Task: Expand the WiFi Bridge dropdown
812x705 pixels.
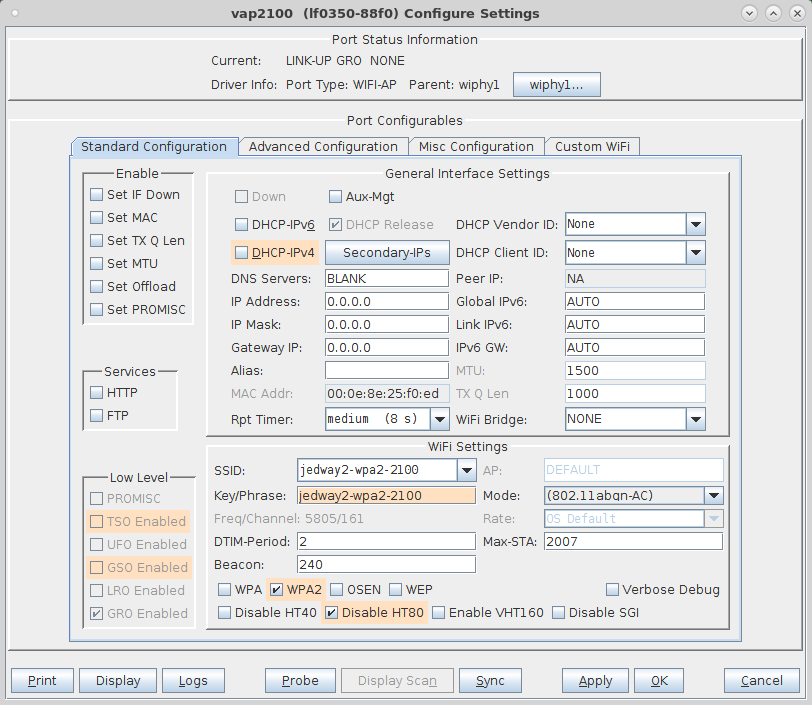Action: pos(695,419)
